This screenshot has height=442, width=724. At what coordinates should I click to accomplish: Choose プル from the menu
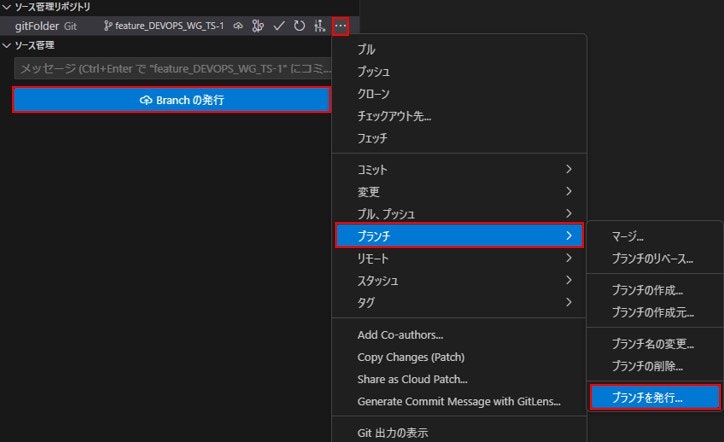point(459,49)
